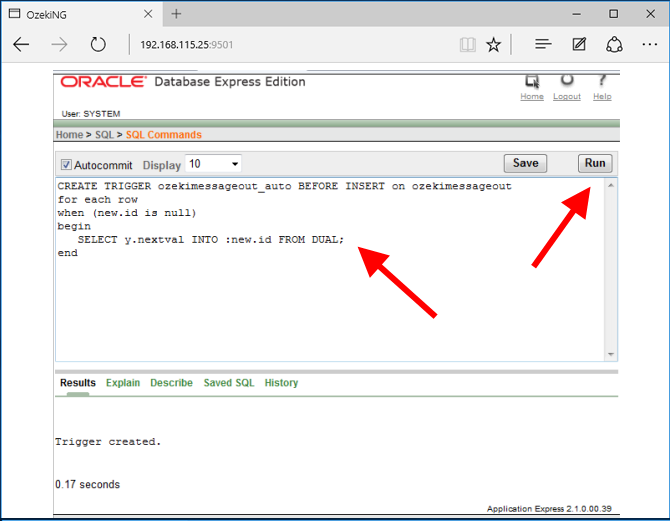This screenshot has width=670, height=521.
Task: Click the browser forward arrow
Action: [59, 44]
